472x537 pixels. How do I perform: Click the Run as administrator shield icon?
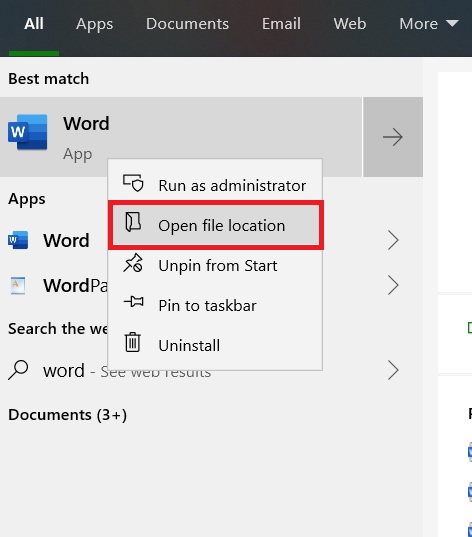pos(133,183)
